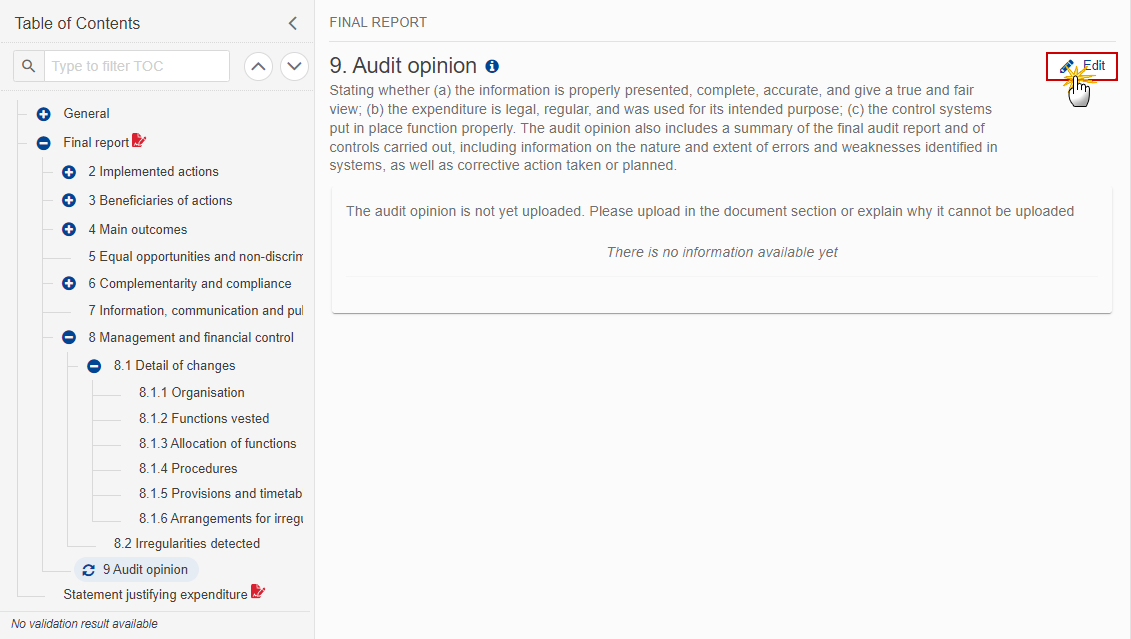Open 8.1.3 Allocation of functions
This screenshot has height=639, width=1131.
[x=217, y=444]
